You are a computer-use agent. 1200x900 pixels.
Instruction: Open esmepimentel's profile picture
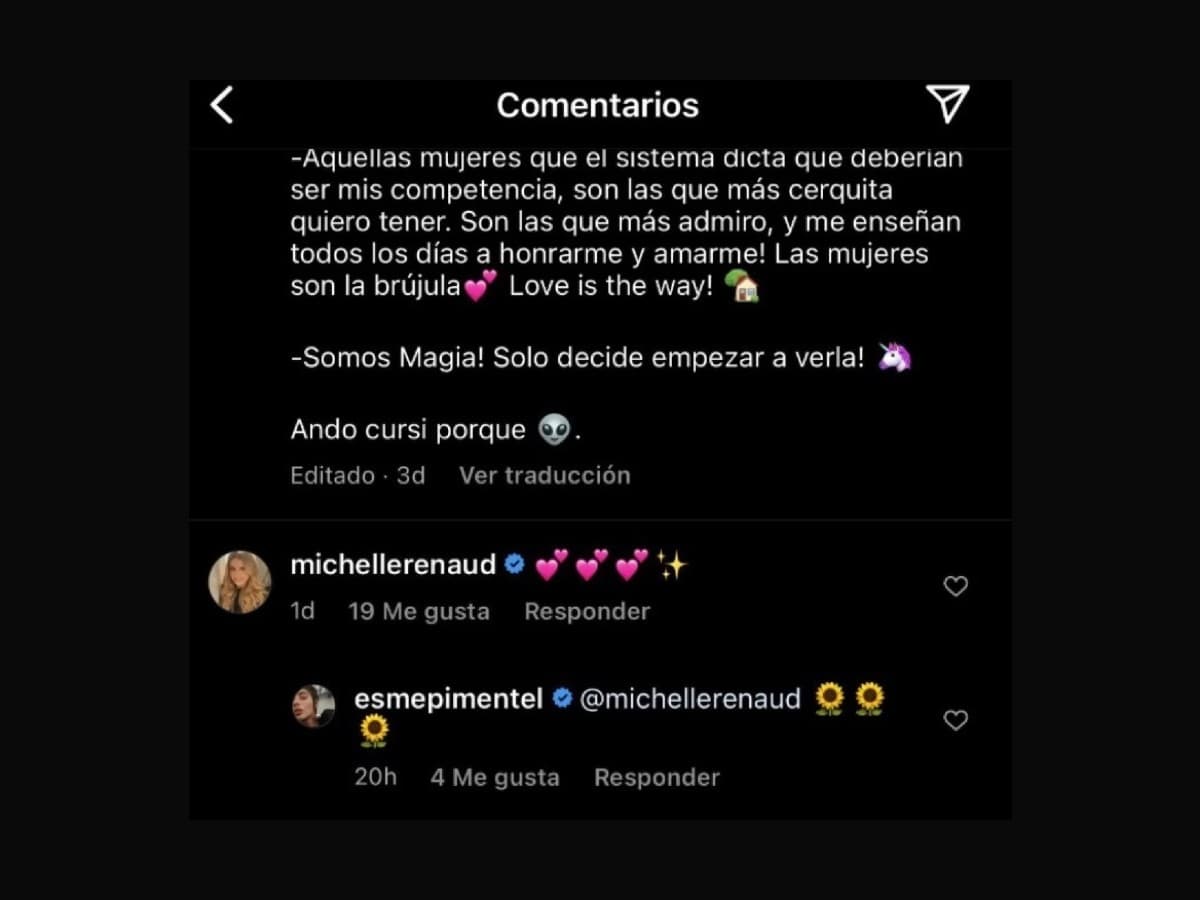(x=314, y=706)
